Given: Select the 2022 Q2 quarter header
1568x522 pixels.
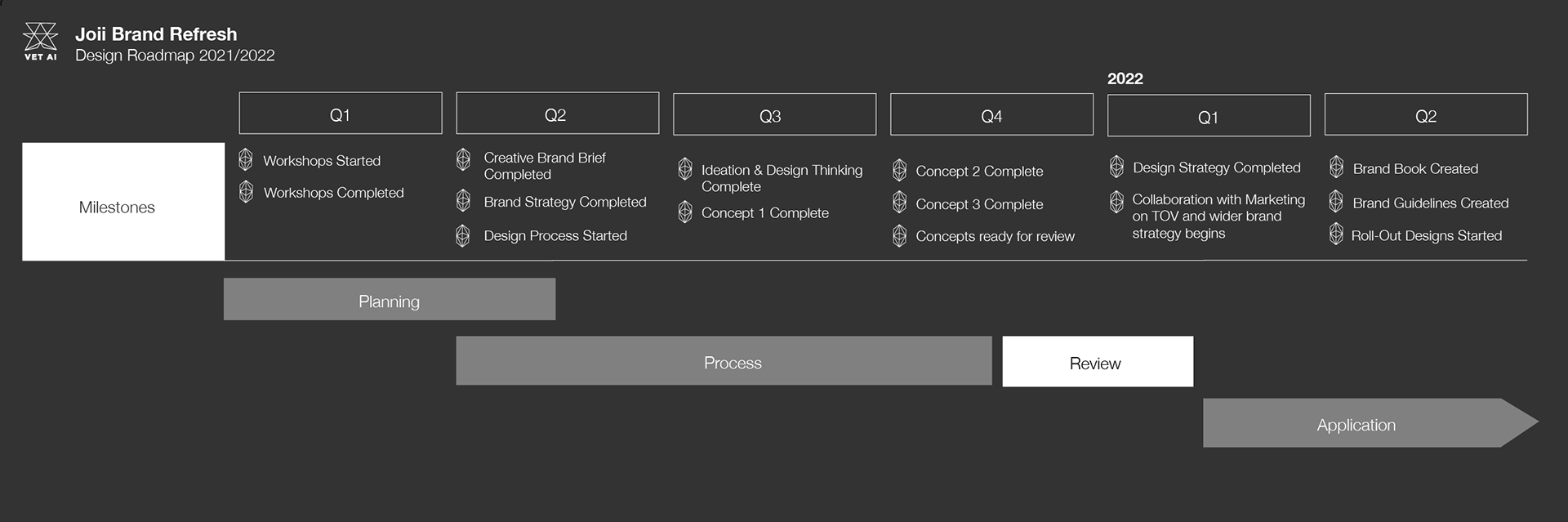Looking at the screenshot, I should (1426, 114).
